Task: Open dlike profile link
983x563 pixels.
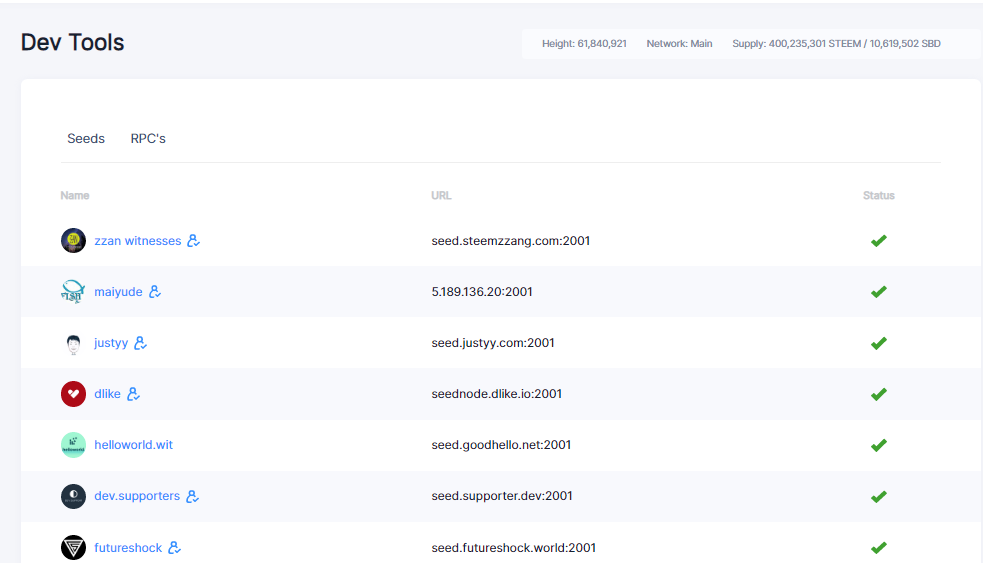Action: pyautogui.click(x=107, y=394)
